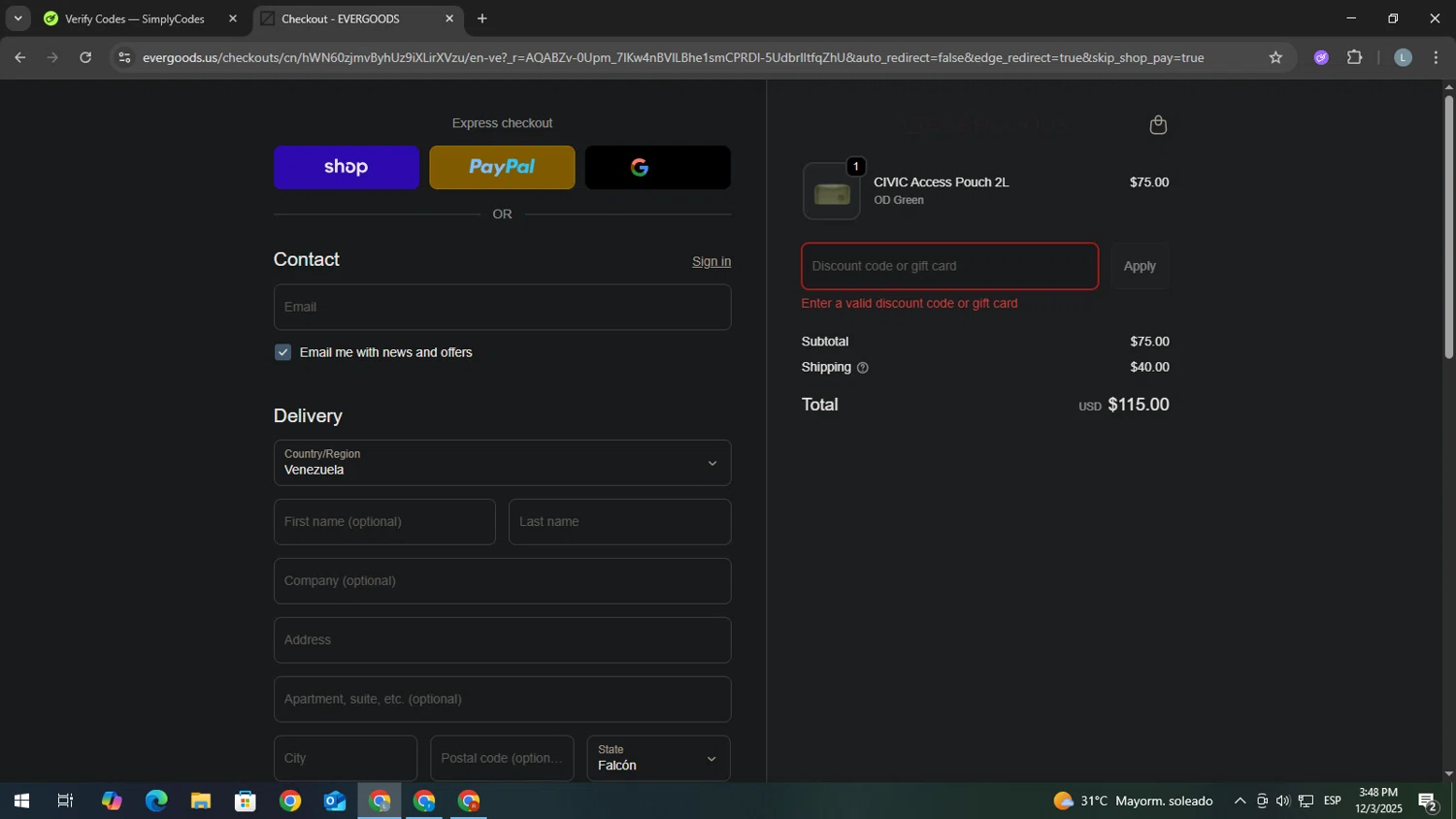The image size is (1456, 819).
Task: Open the Extensions puzzle menu
Action: tap(1355, 57)
